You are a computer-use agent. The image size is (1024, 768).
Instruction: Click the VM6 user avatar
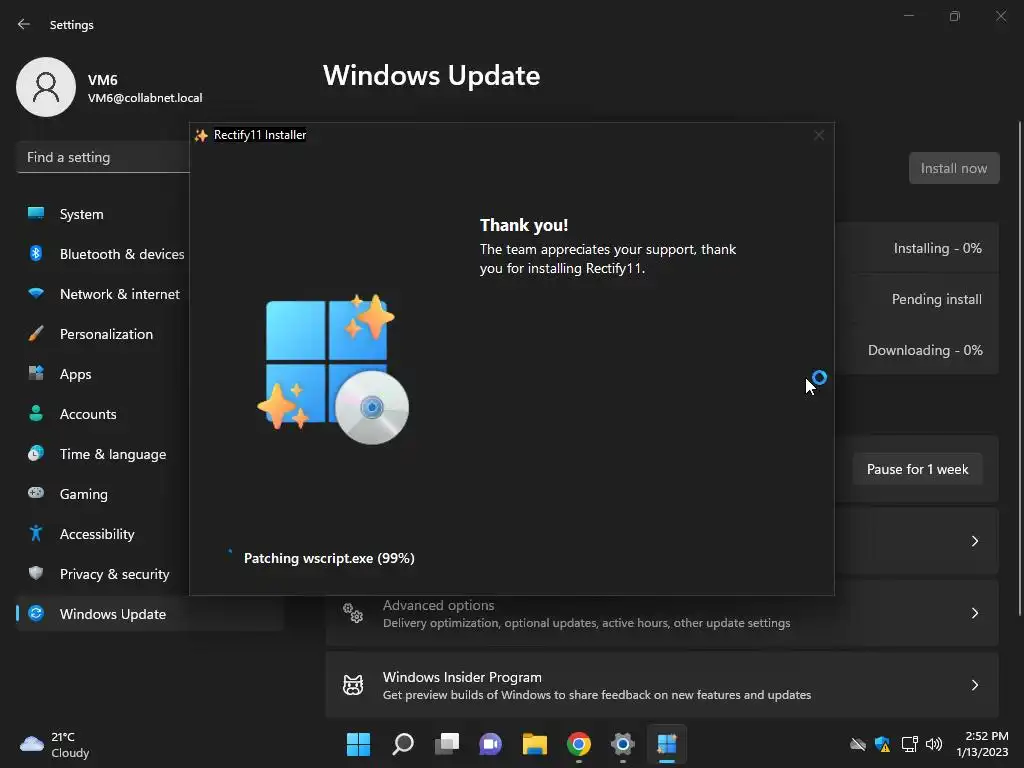point(46,87)
